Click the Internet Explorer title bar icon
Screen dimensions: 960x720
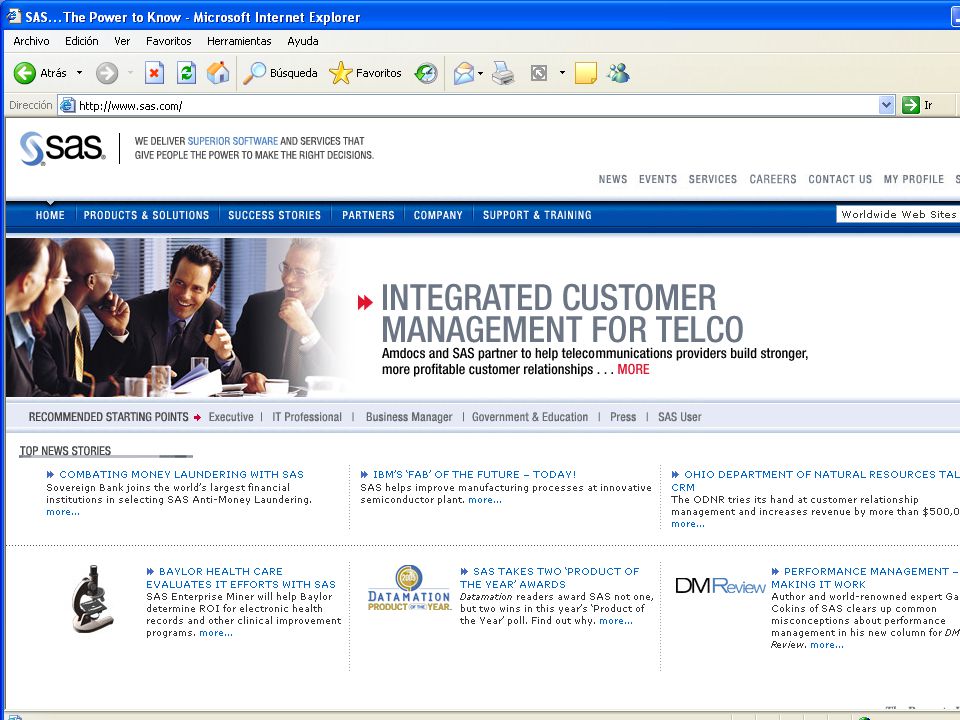point(13,16)
